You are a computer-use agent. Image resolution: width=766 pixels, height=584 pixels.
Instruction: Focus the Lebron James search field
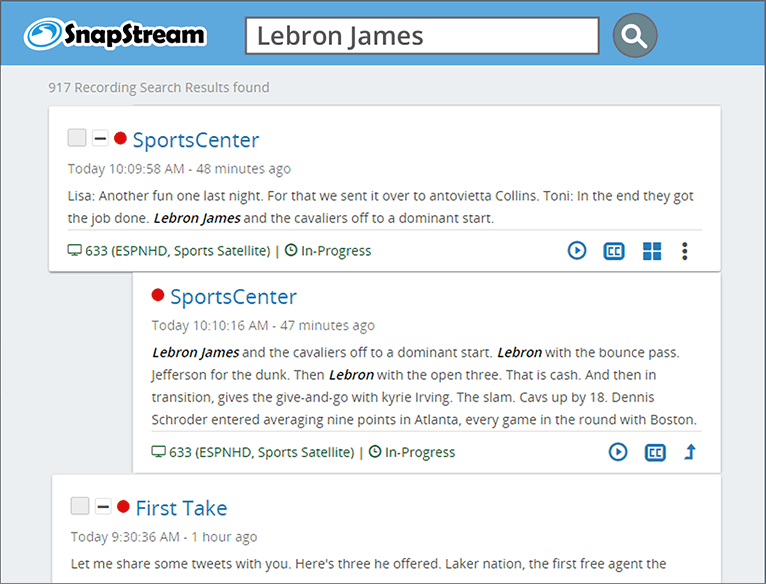[422, 36]
